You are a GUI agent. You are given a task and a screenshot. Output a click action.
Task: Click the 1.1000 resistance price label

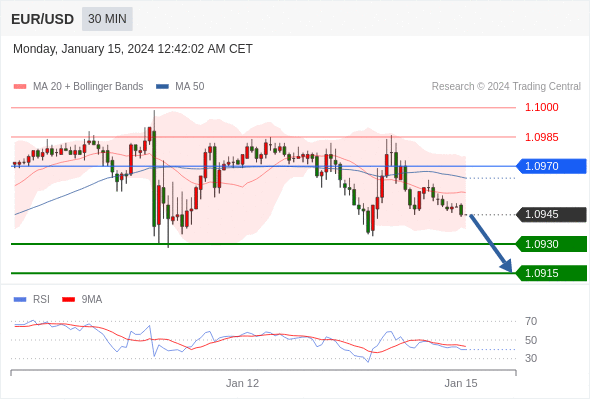pyautogui.click(x=541, y=107)
